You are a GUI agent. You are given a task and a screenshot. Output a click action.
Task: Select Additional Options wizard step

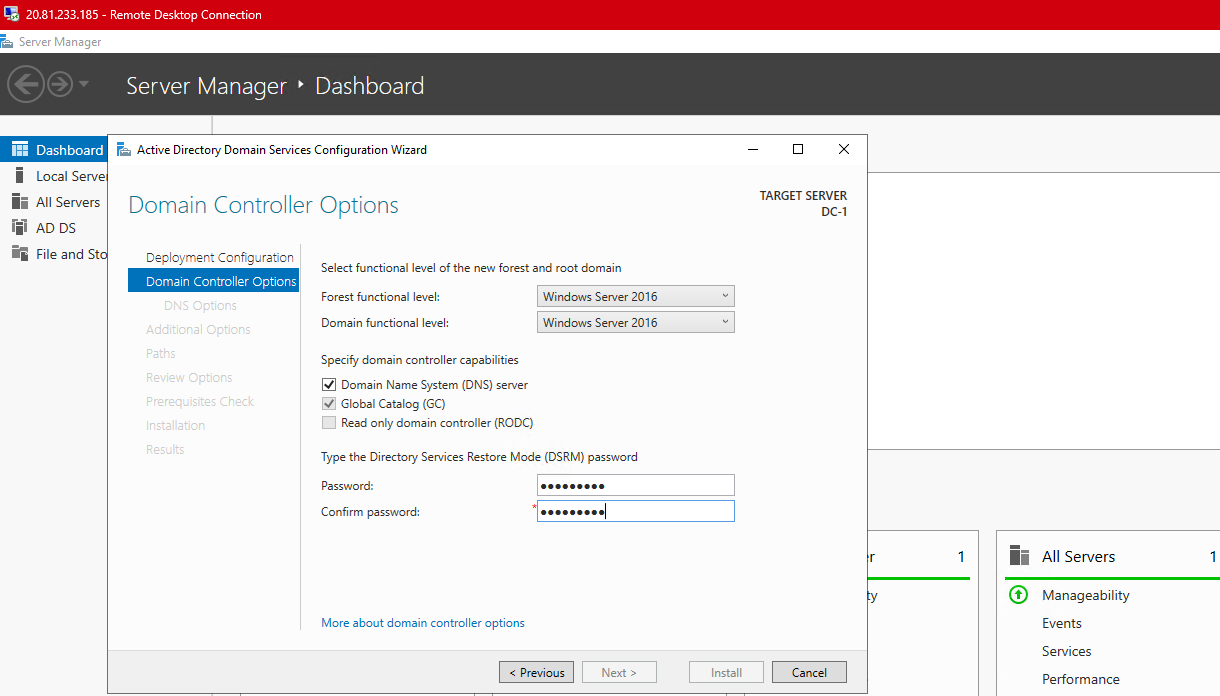click(198, 330)
